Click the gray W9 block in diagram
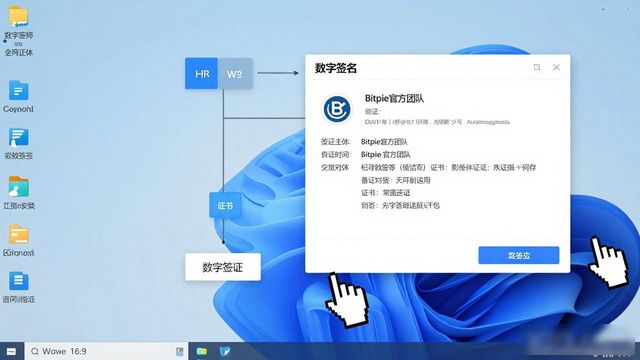Image resolution: width=640 pixels, height=360 pixels. tap(235, 73)
